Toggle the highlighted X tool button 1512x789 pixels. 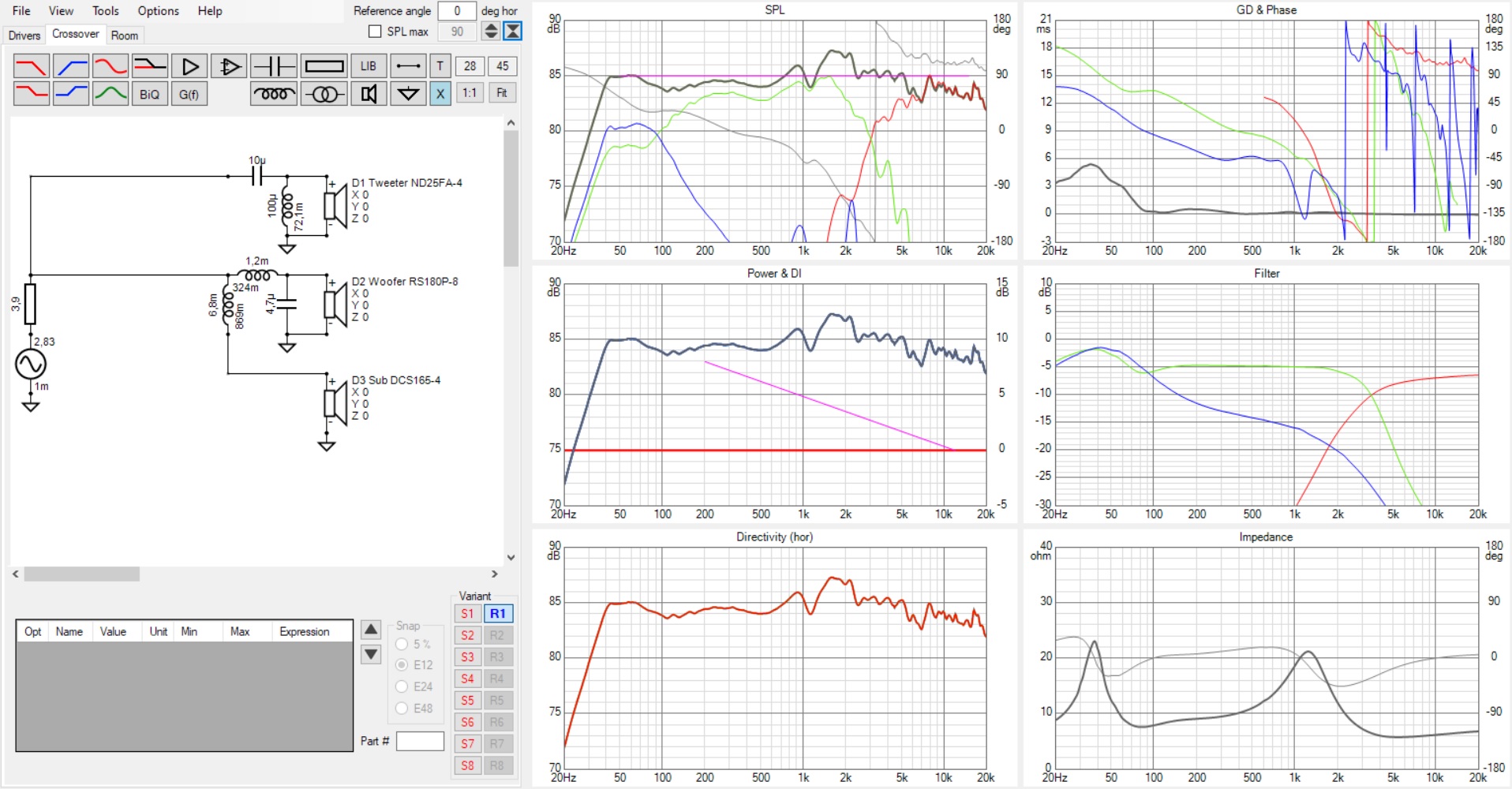[x=440, y=94]
